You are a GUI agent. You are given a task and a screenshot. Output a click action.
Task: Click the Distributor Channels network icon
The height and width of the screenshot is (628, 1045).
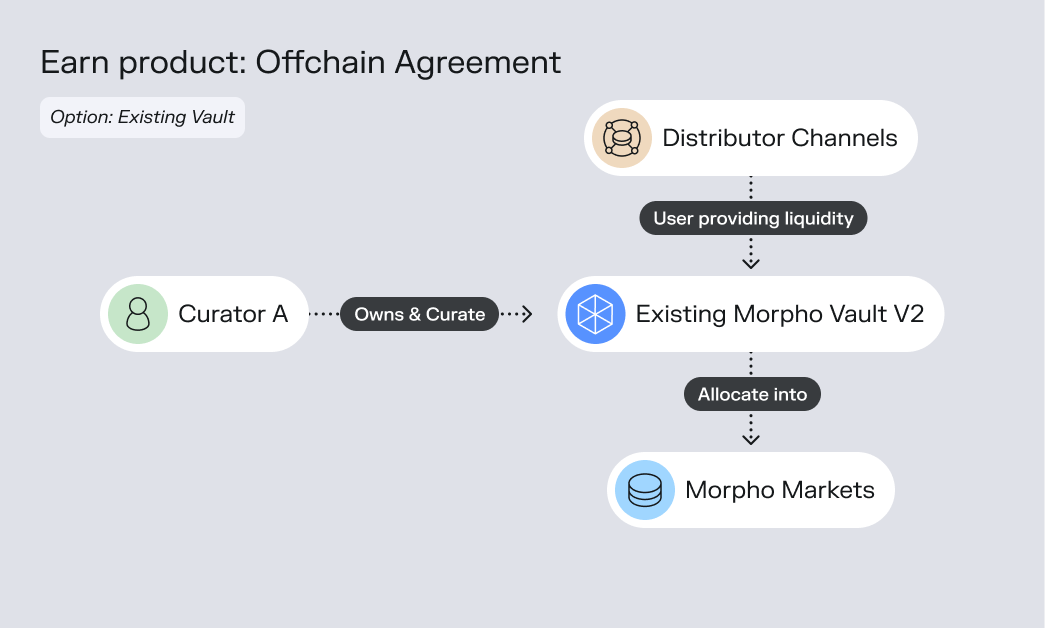click(622, 138)
